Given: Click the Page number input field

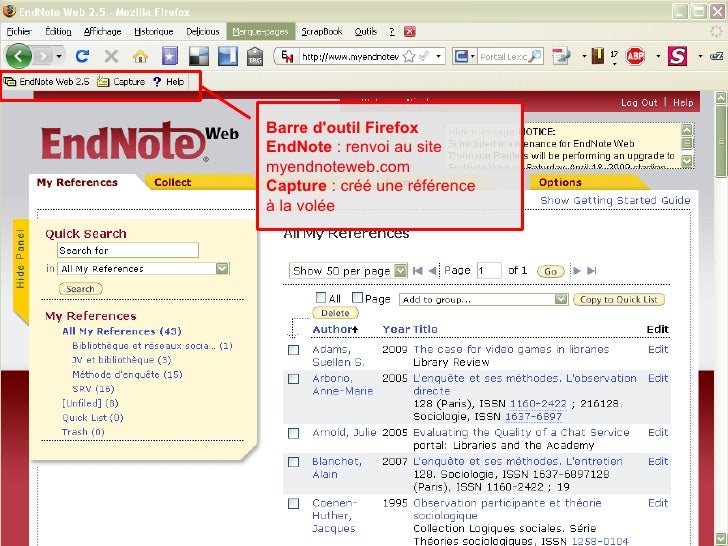Looking at the screenshot, I should pos(489,271).
